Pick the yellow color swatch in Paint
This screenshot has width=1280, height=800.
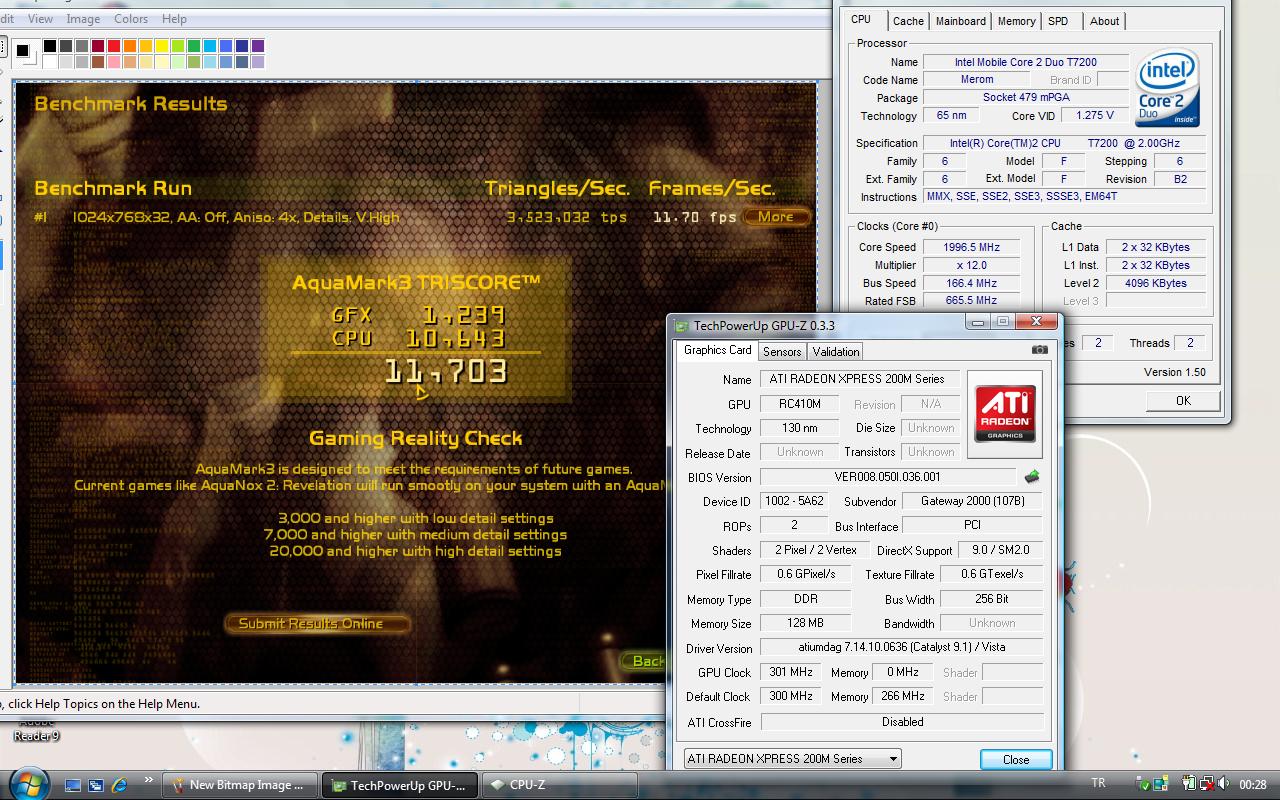click(x=162, y=46)
